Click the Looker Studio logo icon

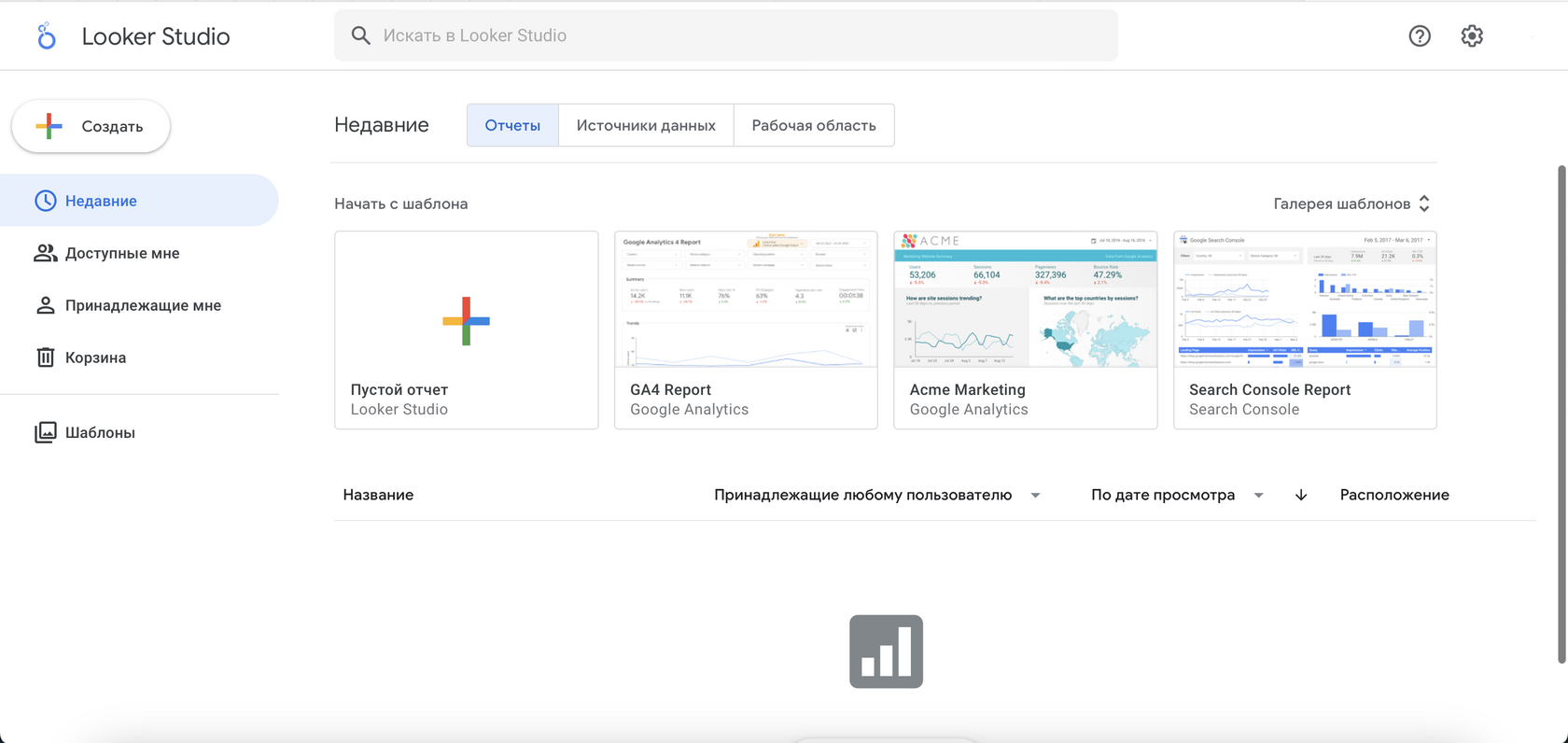tap(46, 36)
